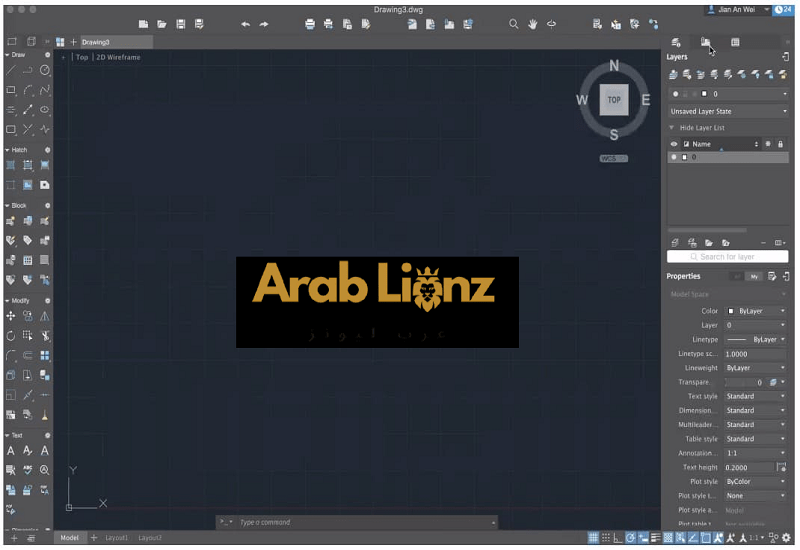This screenshot has width=800, height=550.
Task: Toggle visibility of layer 0 row
Action: click(674, 157)
